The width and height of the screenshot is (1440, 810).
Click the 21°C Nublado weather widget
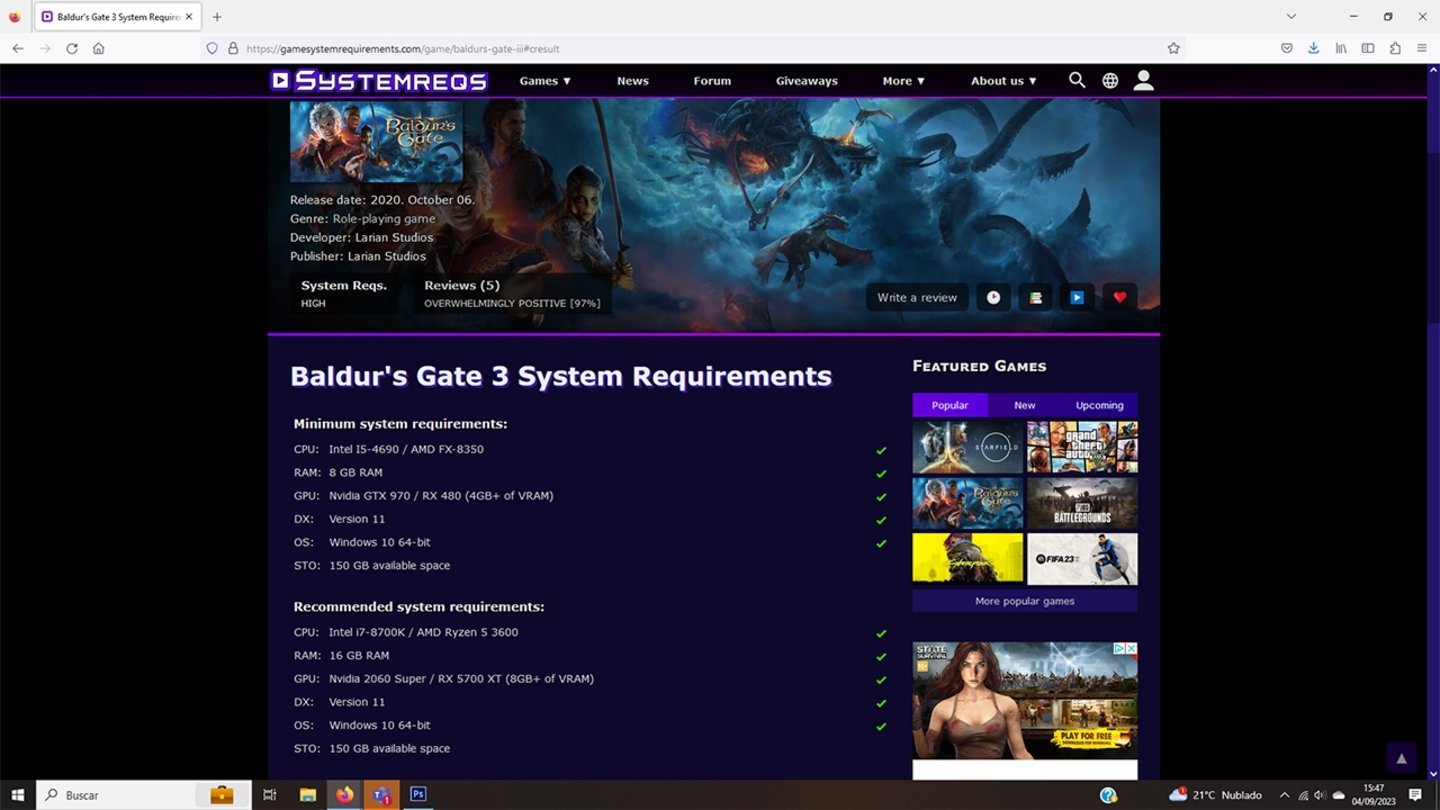click(x=1215, y=795)
